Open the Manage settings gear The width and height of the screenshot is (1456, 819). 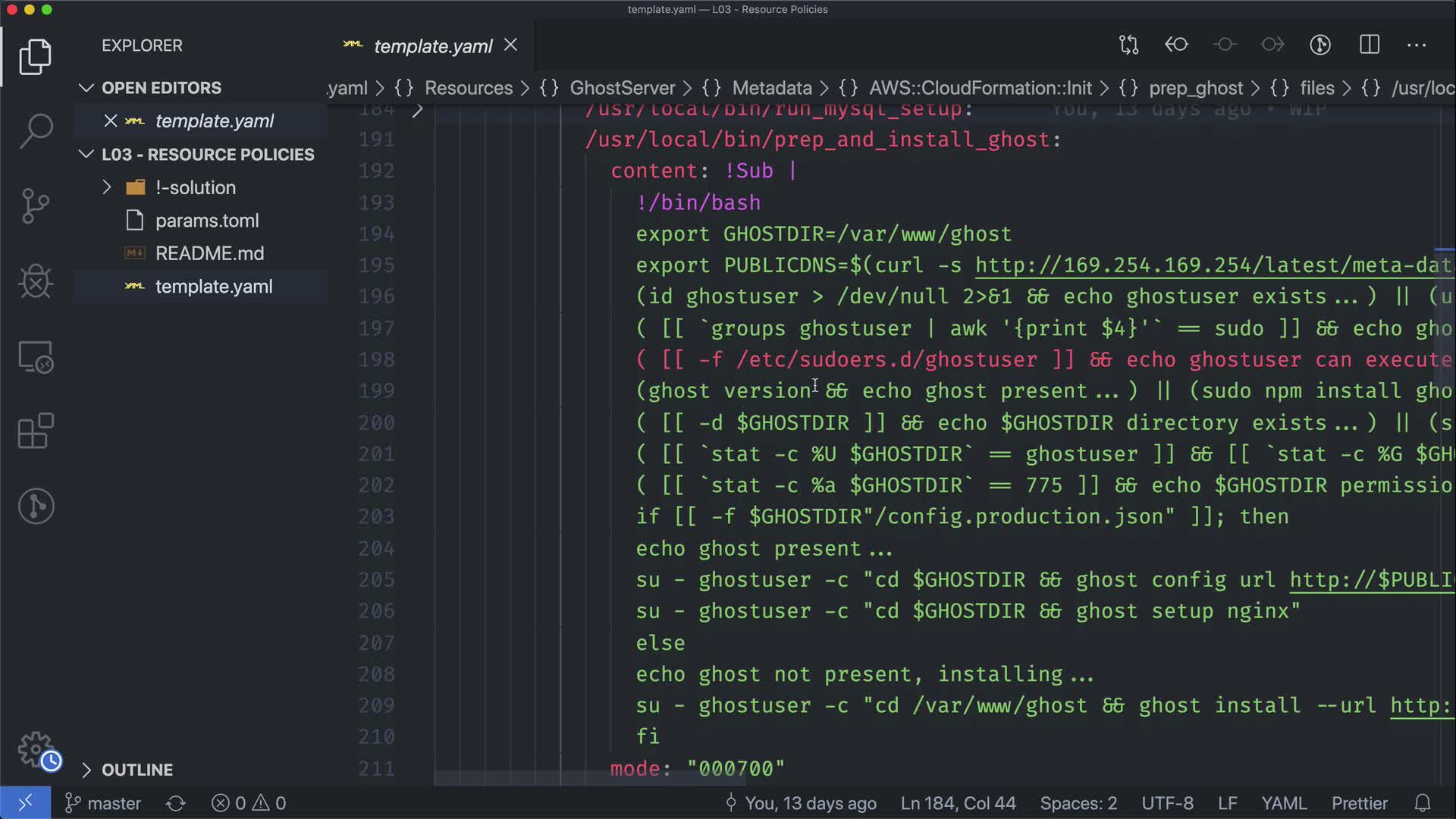coord(36,749)
